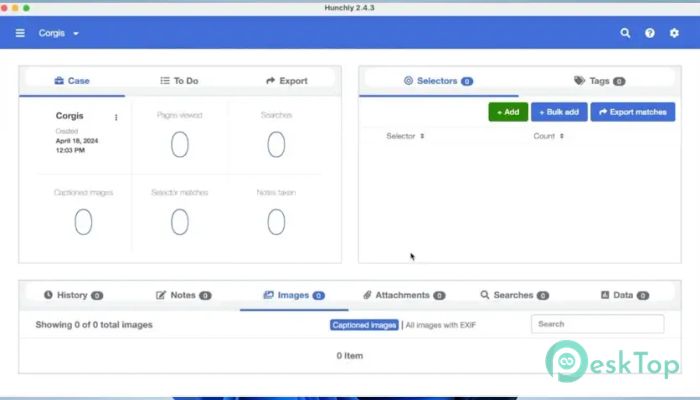700x400 pixels.
Task: Click the tags icon on Tags tab
Action: tap(579, 81)
